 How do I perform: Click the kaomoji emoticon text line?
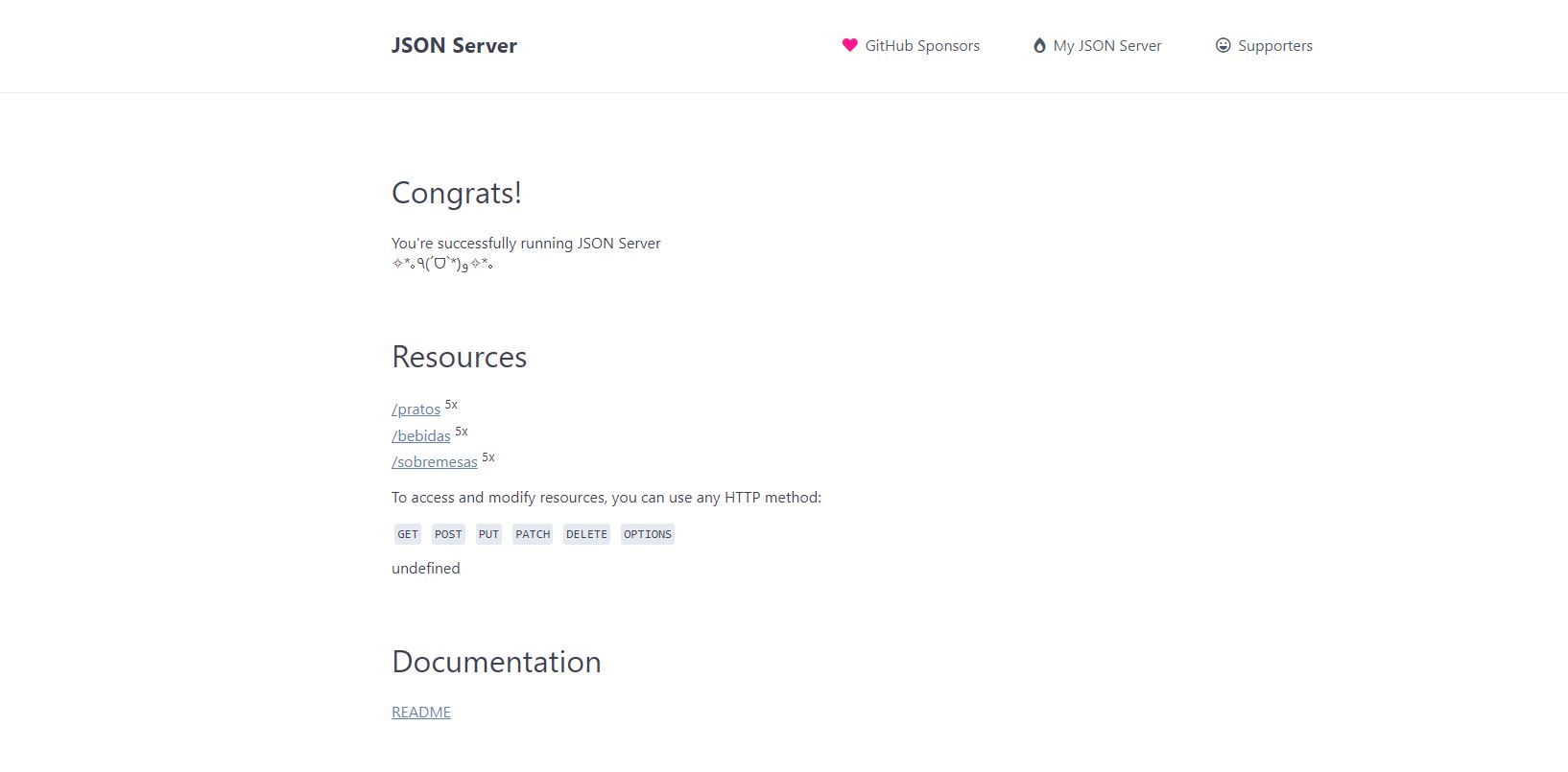pyautogui.click(x=442, y=264)
